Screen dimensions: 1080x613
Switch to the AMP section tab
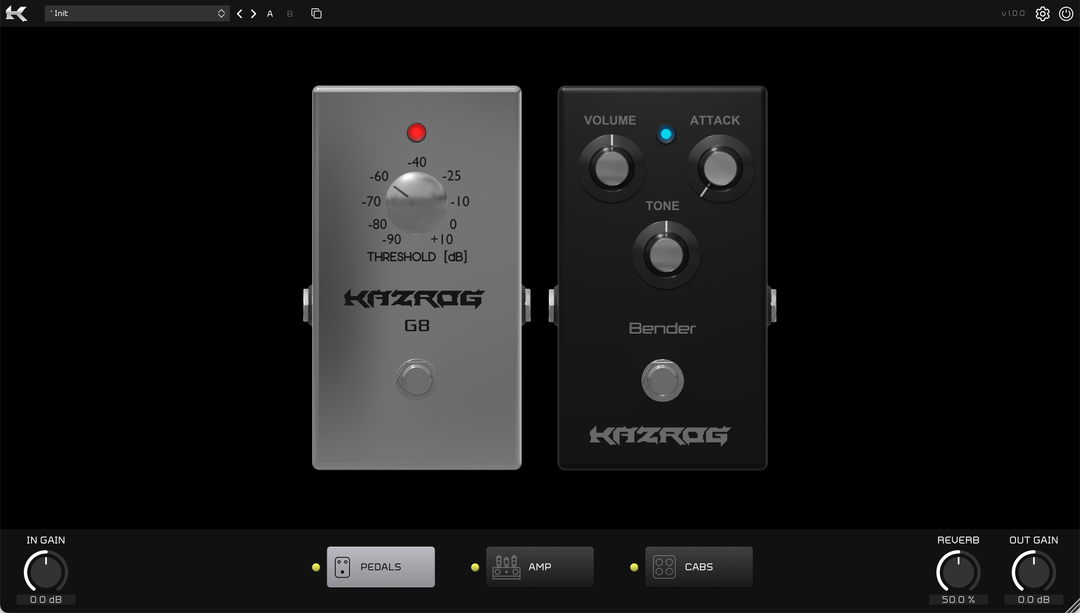click(x=540, y=567)
